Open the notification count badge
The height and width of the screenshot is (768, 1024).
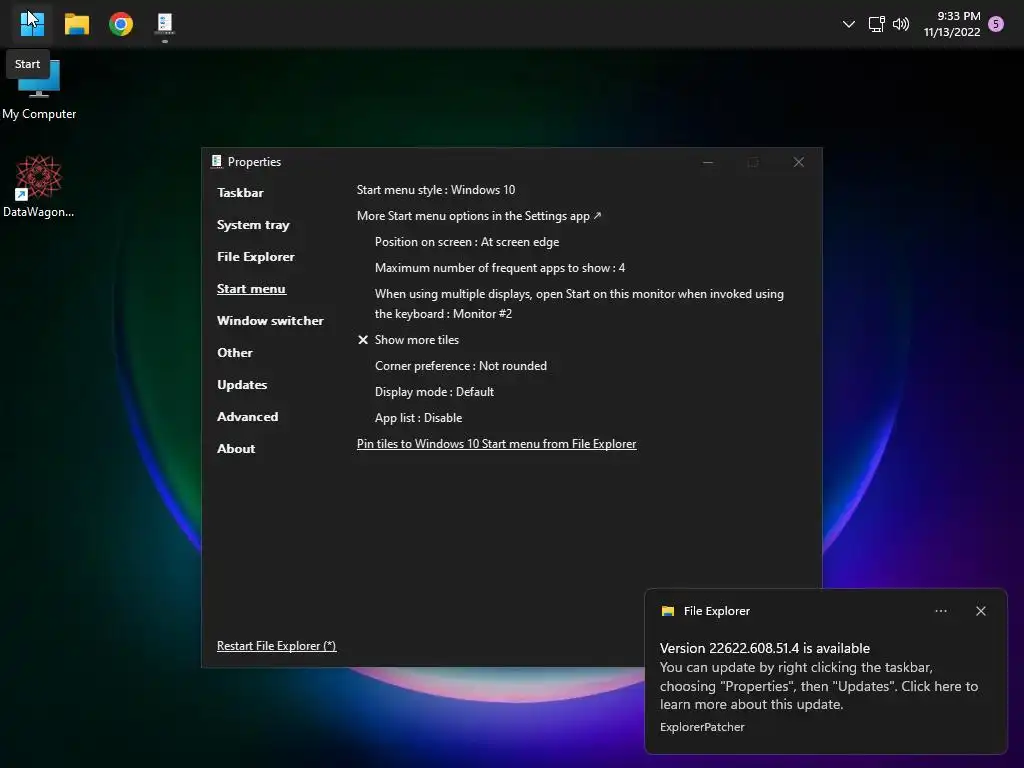point(996,24)
